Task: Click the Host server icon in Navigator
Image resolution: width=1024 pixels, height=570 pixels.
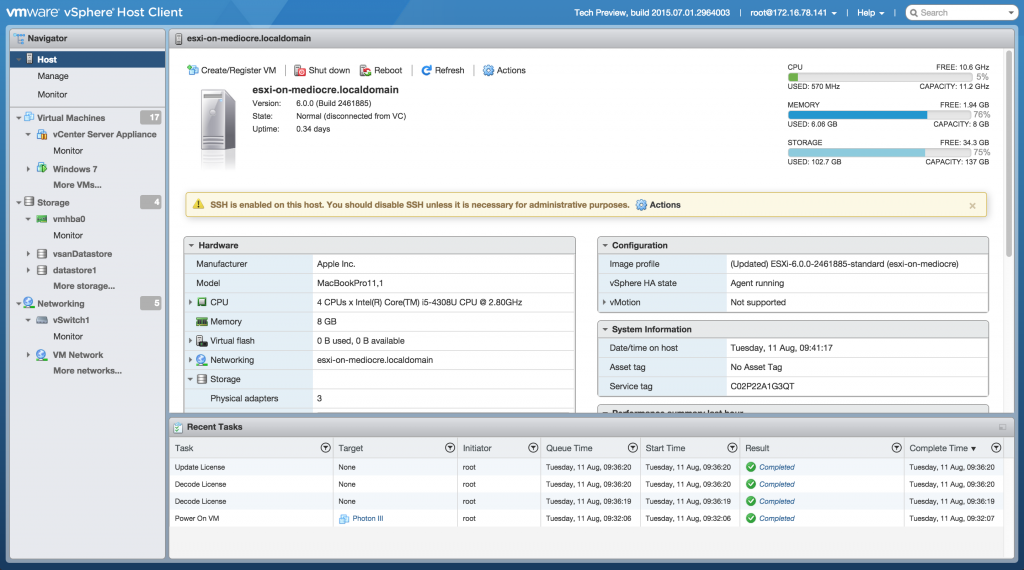Action: [x=29, y=59]
